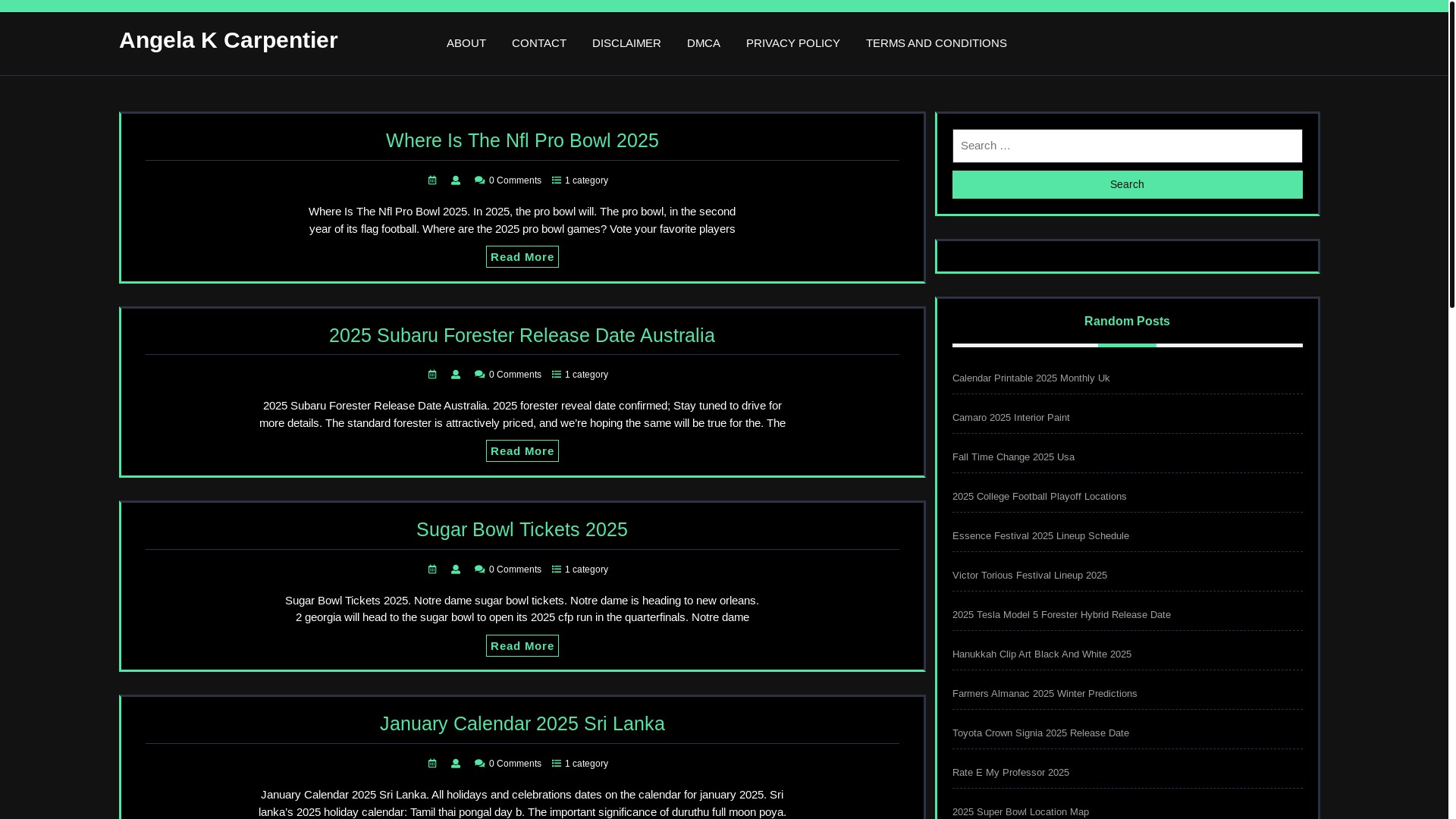Click calendar icon under January Calendar Sri Lanka post
Viewport: 1456px width, 819px height.
pos(432,764)
